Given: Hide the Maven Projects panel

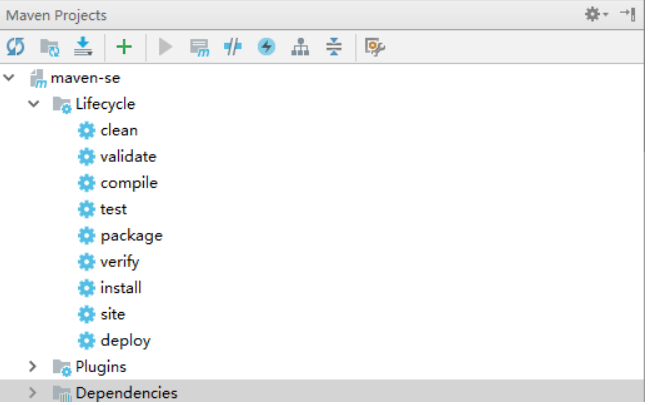Looking at the screenshot, I should pos(628,14).
